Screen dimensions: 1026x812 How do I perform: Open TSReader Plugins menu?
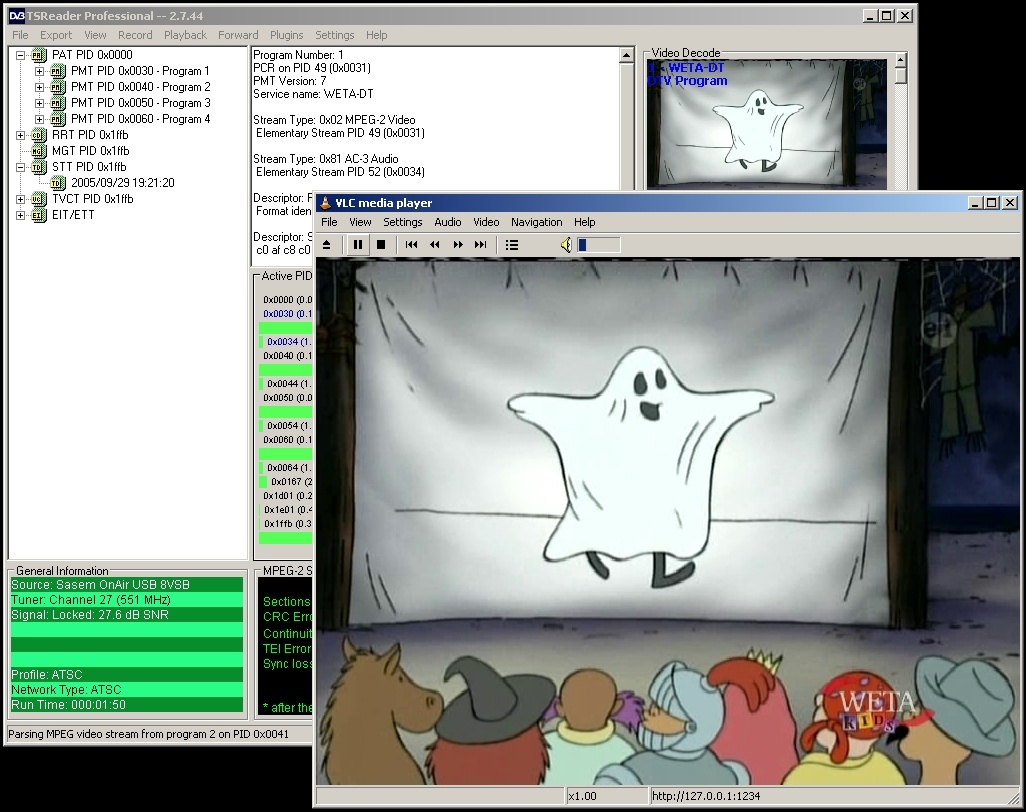(x=287, y=35)
